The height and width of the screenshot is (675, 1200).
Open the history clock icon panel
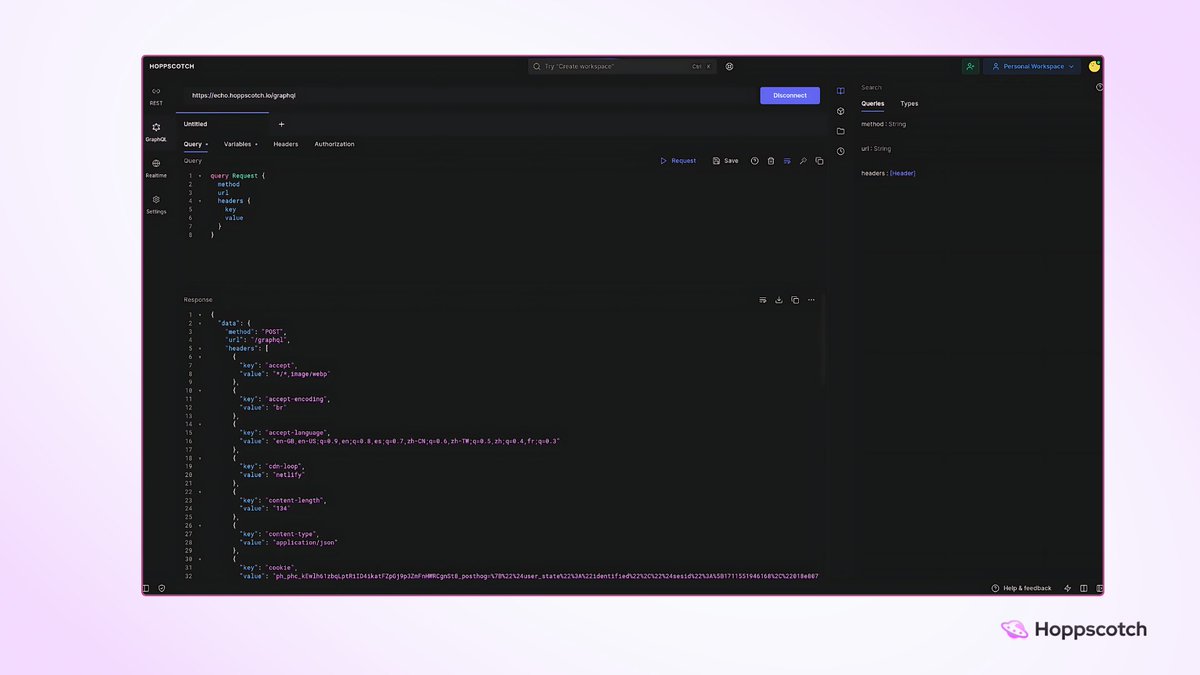(x=840, y=151)
